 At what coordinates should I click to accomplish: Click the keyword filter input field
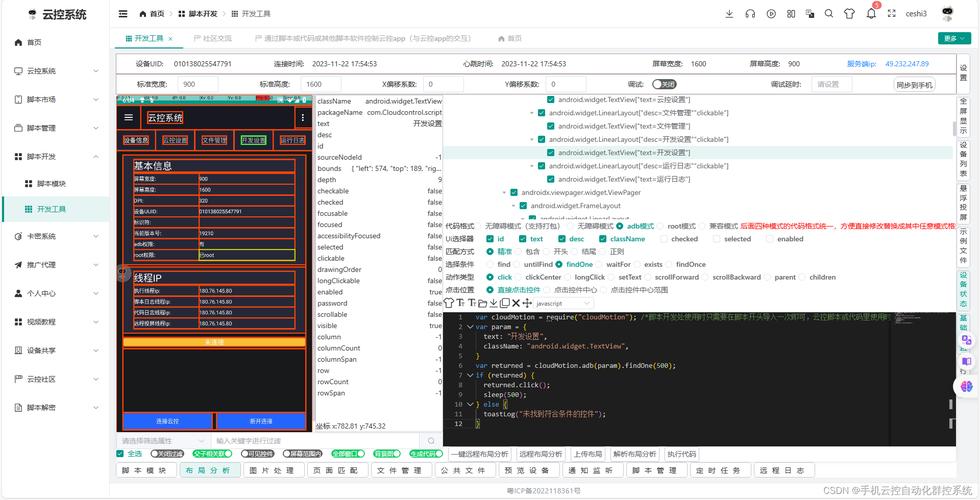pos(316,441)
